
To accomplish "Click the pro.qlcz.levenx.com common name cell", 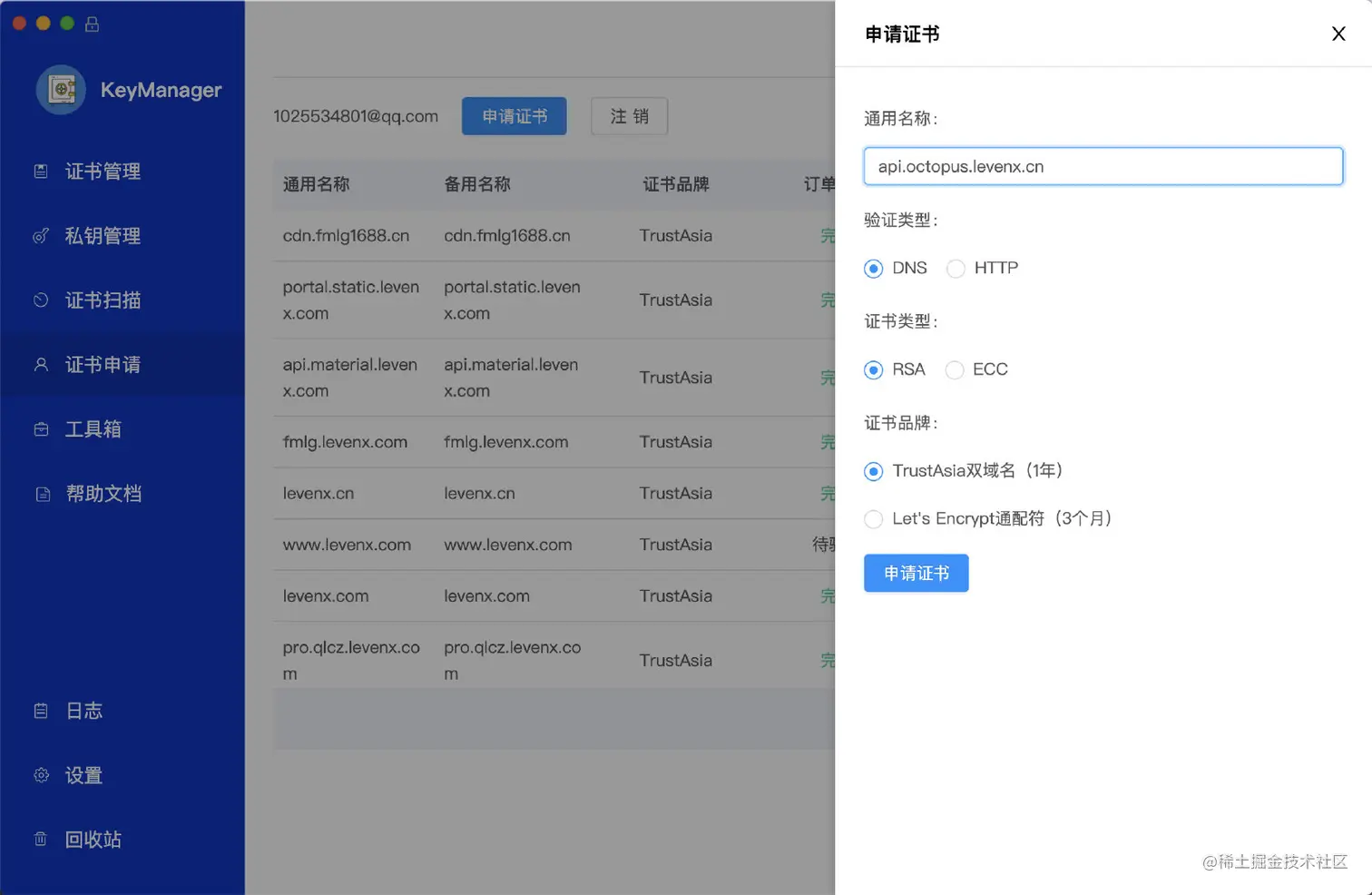I will tap(351, 661).
